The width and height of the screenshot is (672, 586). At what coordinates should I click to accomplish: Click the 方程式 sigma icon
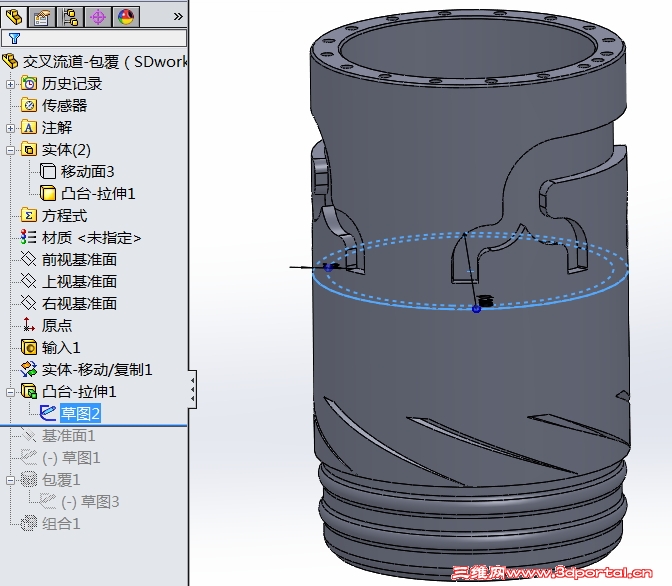pyautogui.click(x=29, y=215)
